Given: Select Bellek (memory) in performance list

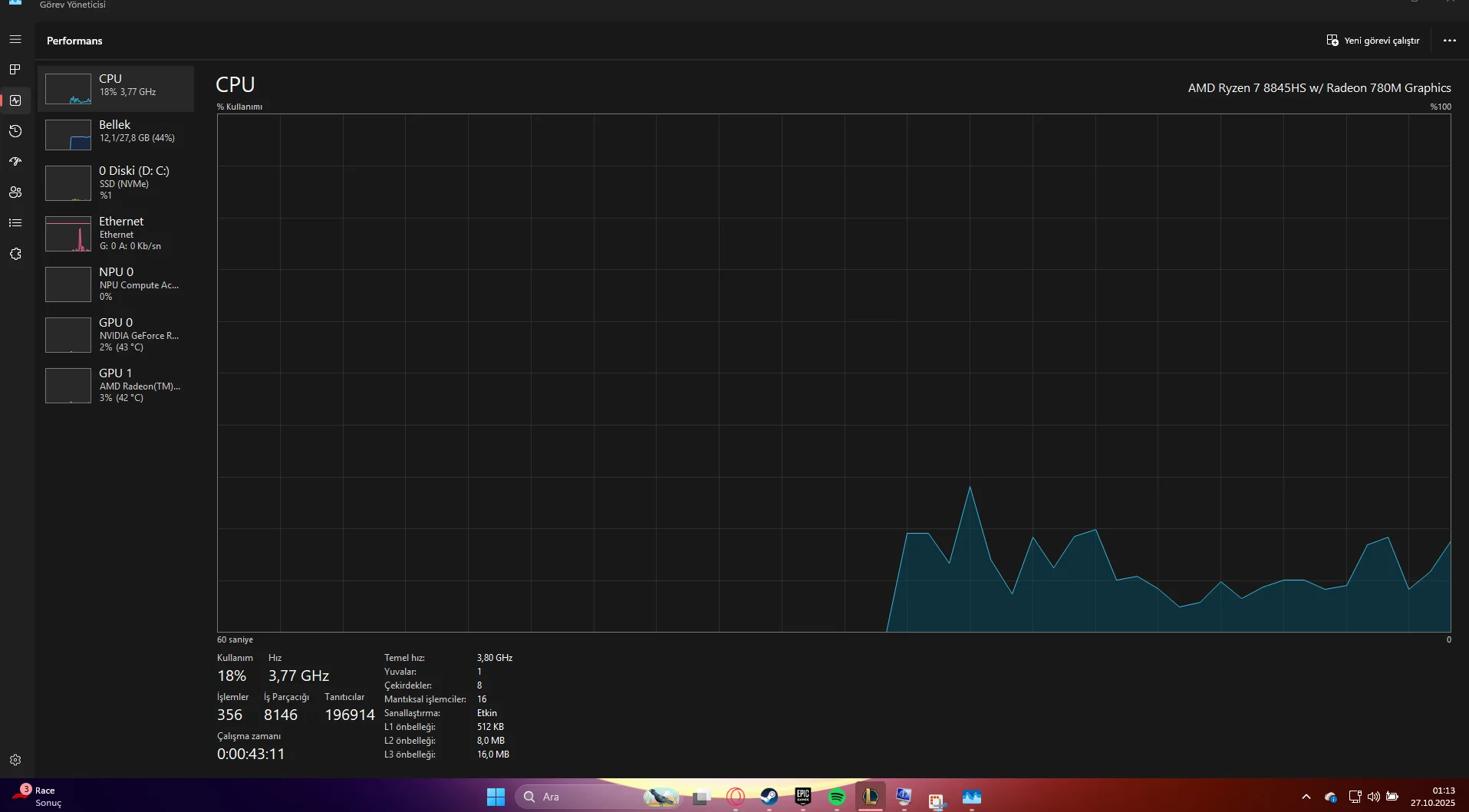Looking at the screenshot, I should coord(116,135).
